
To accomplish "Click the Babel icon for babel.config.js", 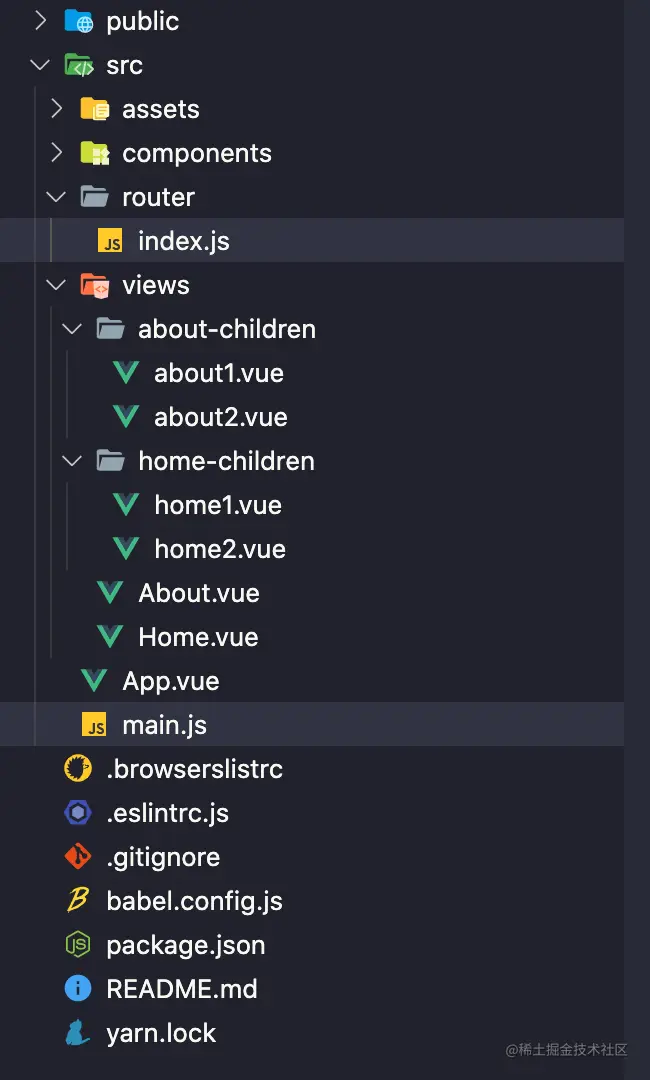I will click(x=78, y=901).
